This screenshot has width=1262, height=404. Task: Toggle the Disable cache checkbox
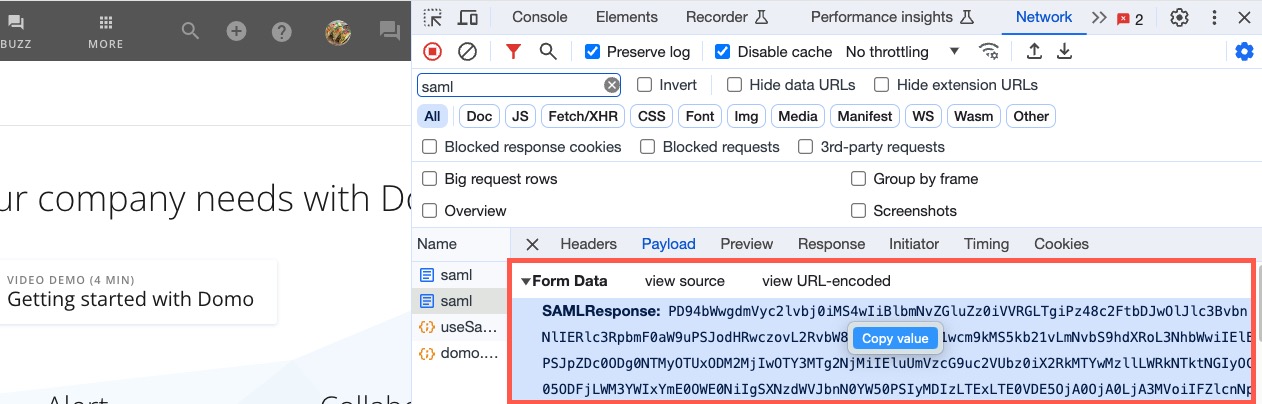pyautogui.click(x=723, y=52)
